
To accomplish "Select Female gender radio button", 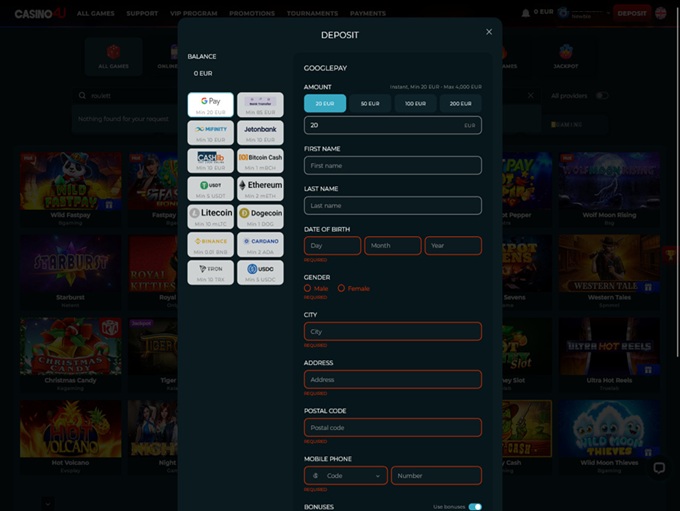I will click(341, 288).
